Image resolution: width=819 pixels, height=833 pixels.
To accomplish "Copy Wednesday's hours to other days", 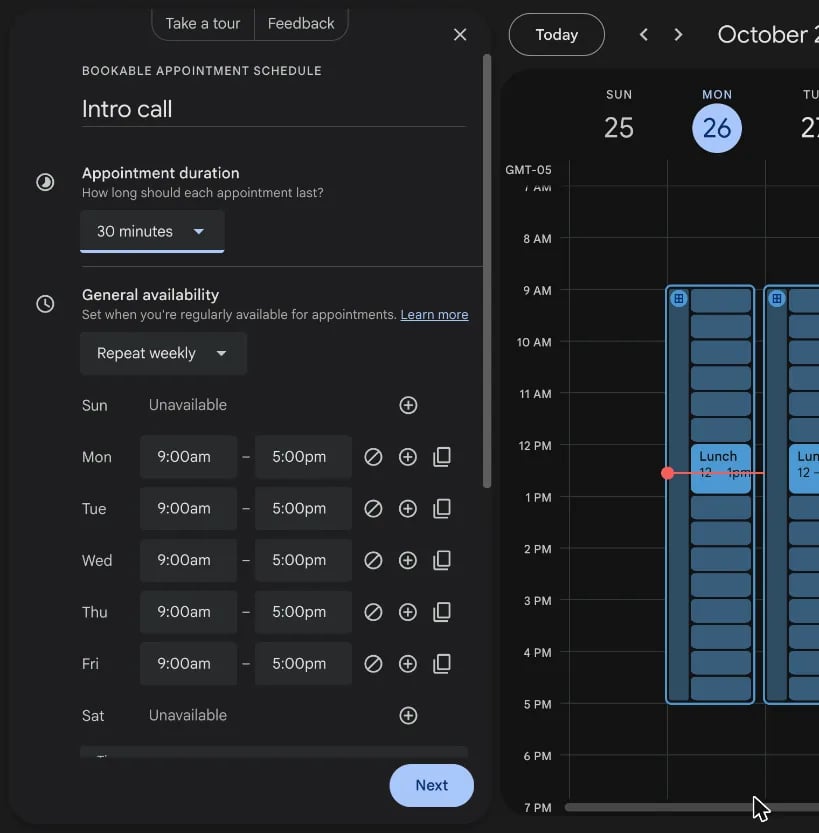I will point(442,560).
